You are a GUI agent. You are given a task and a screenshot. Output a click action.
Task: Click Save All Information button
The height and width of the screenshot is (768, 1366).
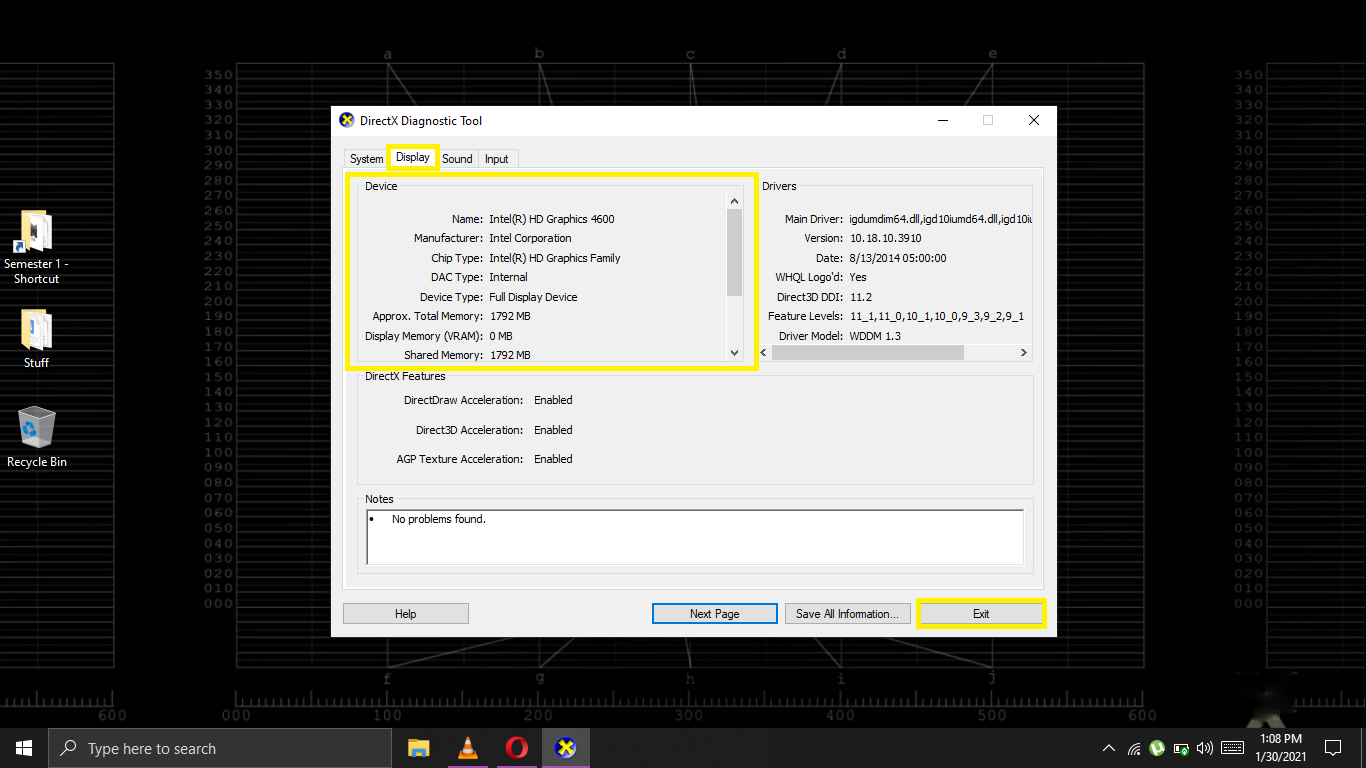(x=848, y=614)
